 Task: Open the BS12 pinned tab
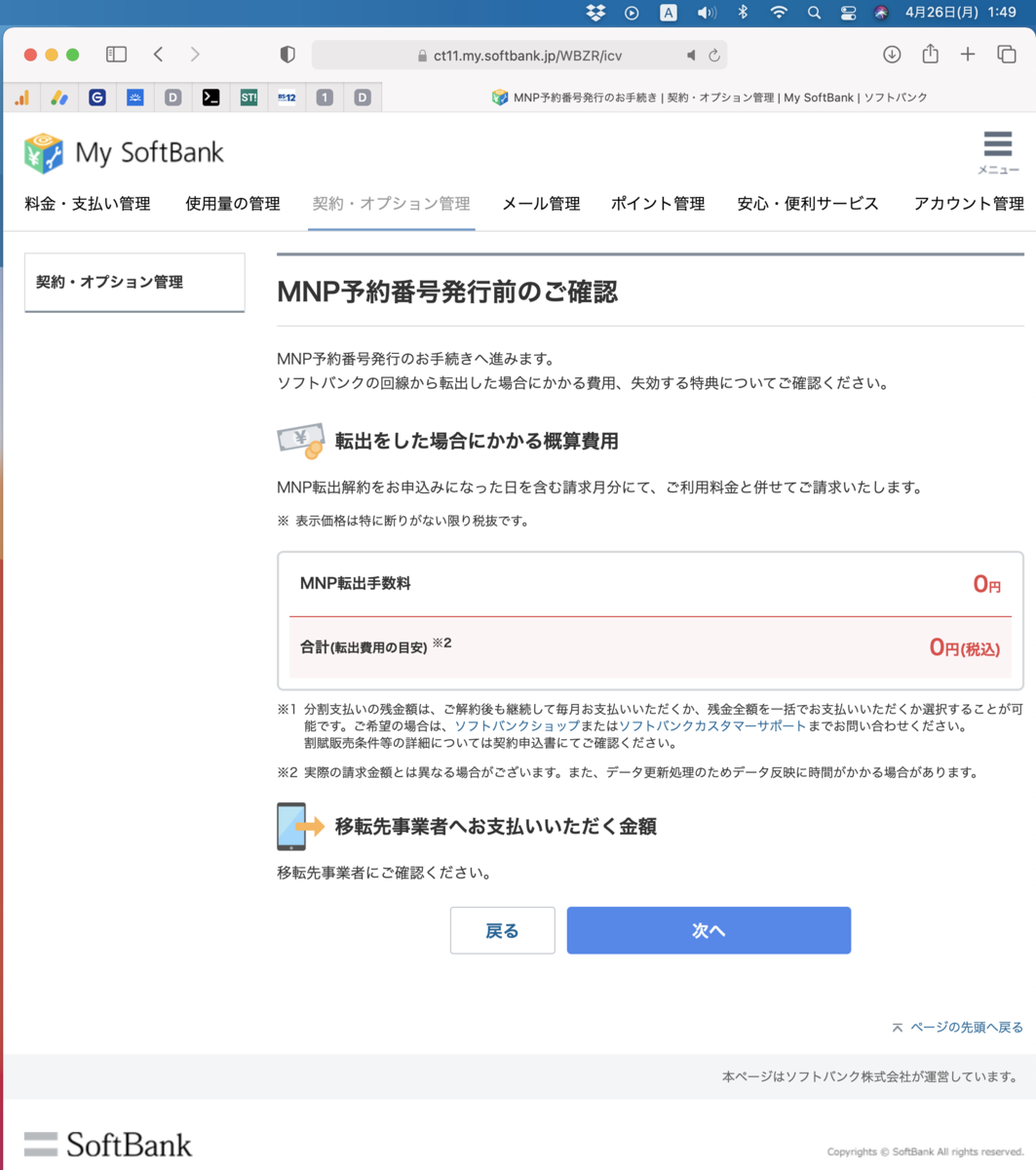pos(287,97)
